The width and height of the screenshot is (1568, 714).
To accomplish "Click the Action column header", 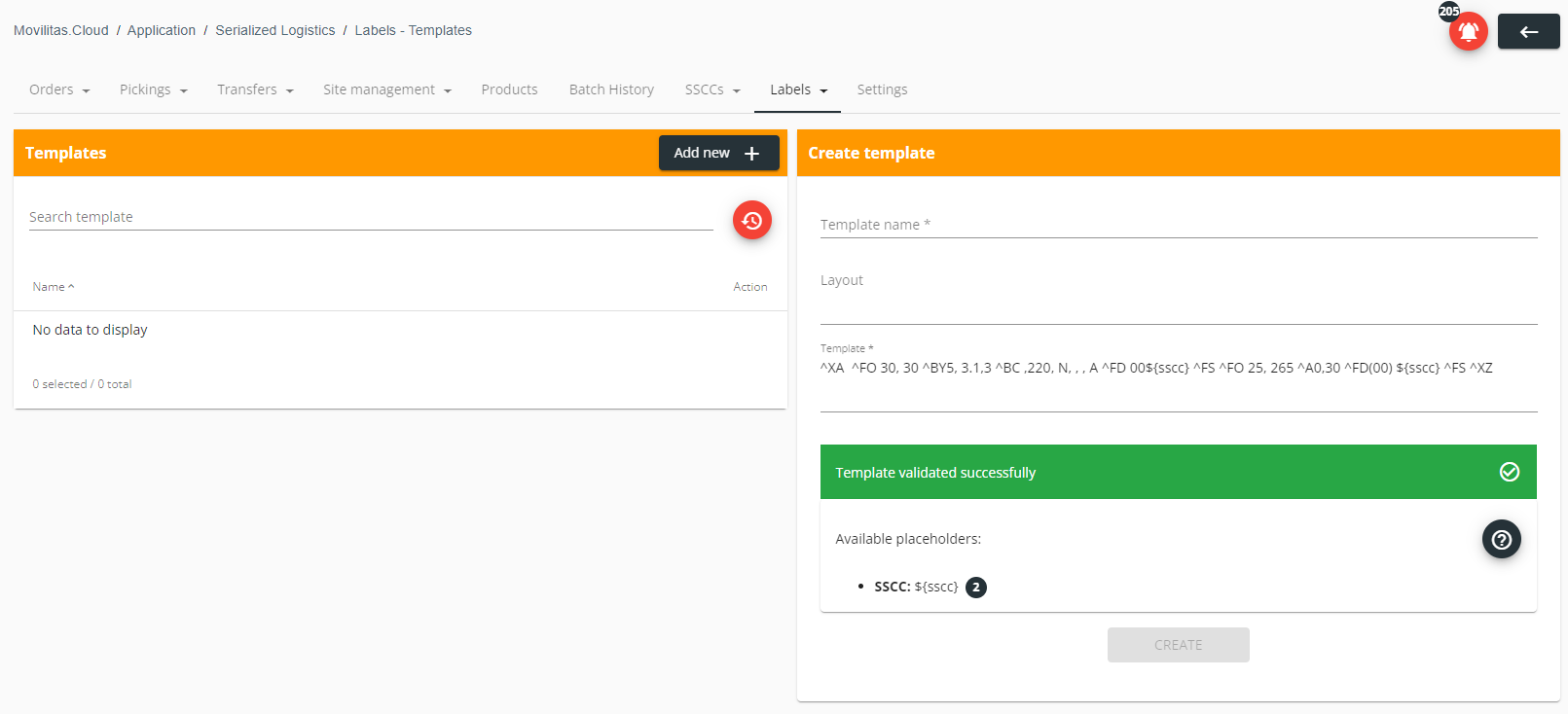I will click(x=750, y=287).
